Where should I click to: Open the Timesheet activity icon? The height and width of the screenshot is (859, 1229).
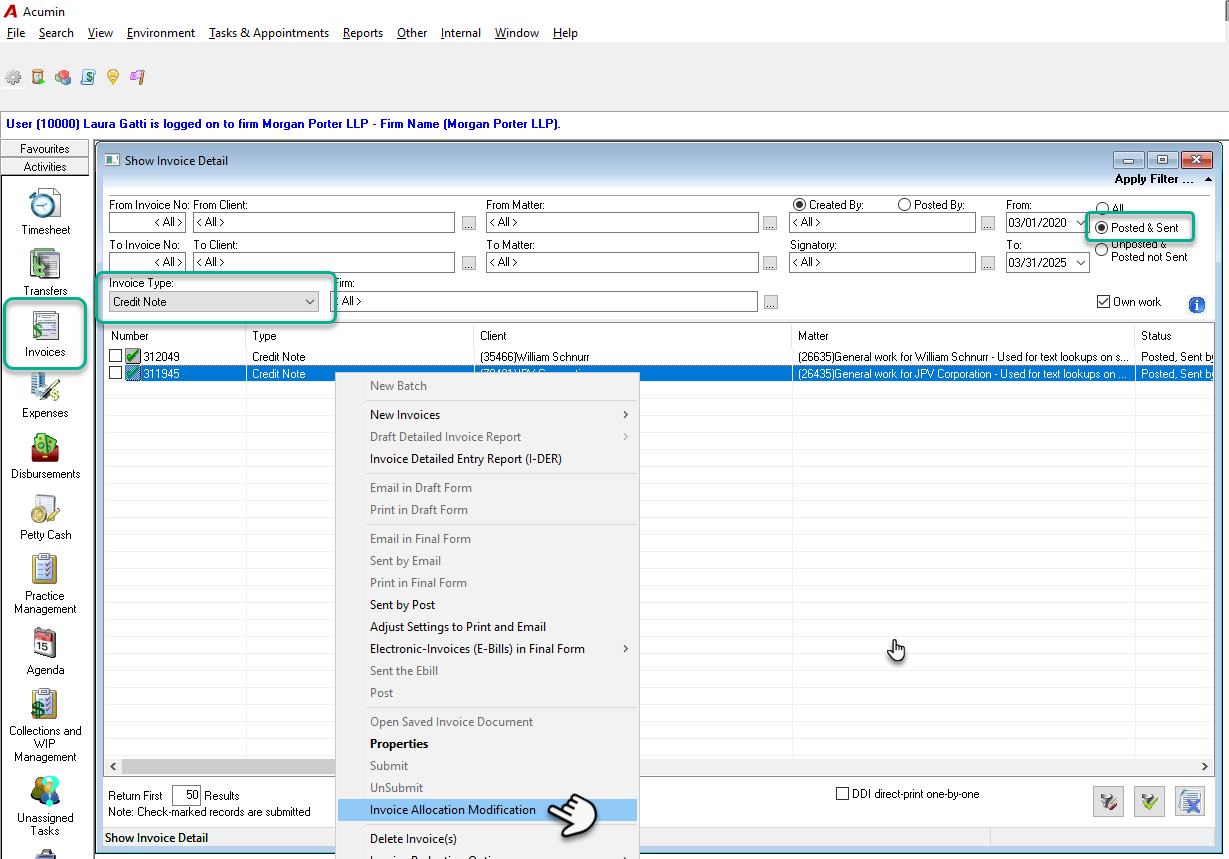(x=45, y=205)
